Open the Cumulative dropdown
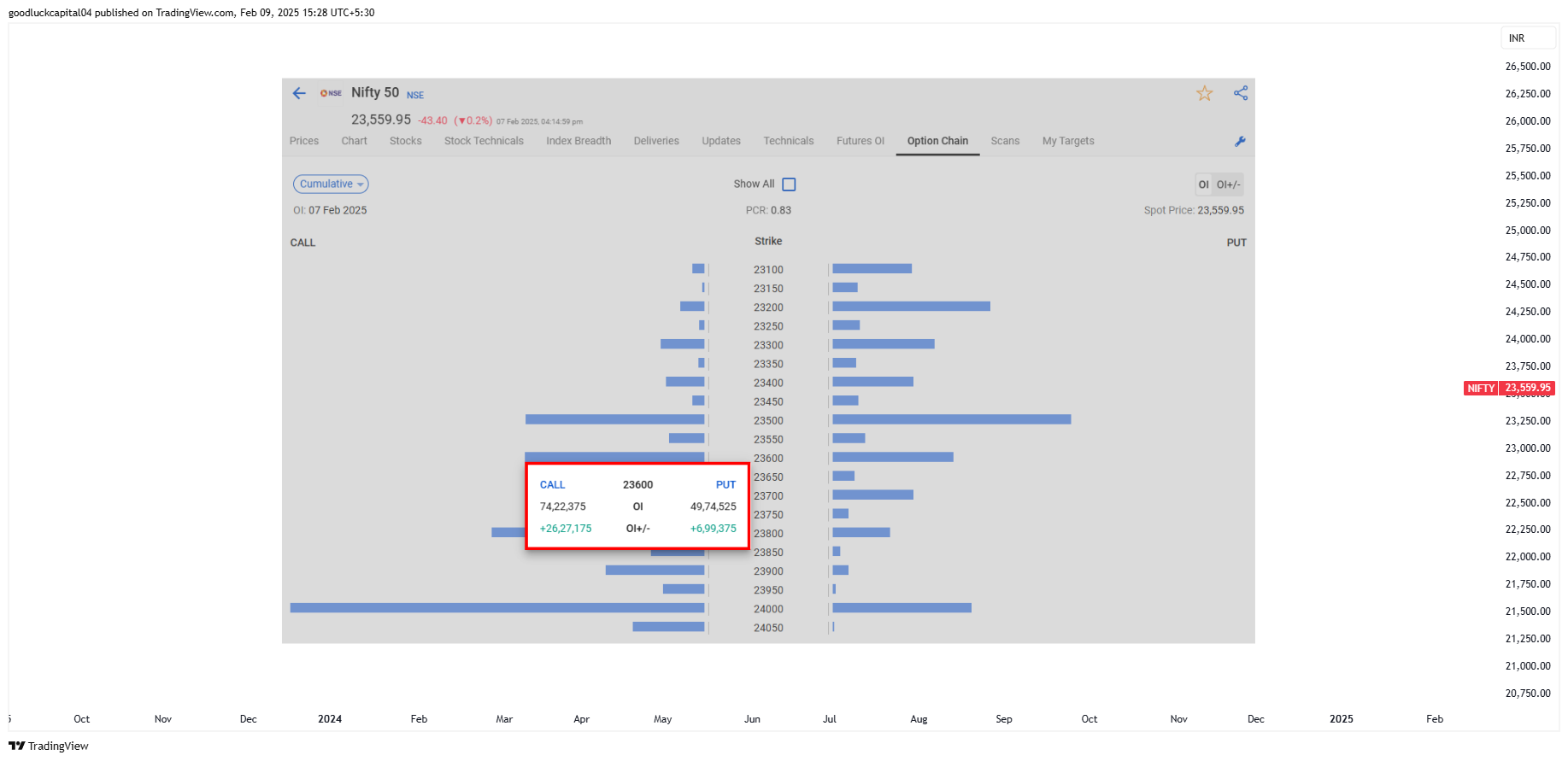Viewport: 1568px width, 761px height. click(331, 184)
